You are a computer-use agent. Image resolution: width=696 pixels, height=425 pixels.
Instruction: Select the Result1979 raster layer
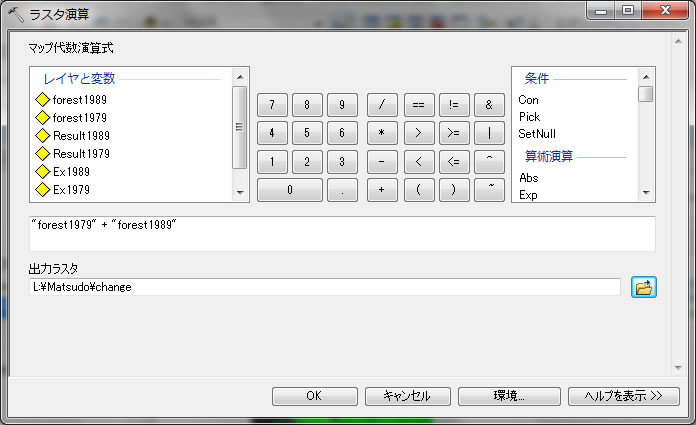[81, 154]
